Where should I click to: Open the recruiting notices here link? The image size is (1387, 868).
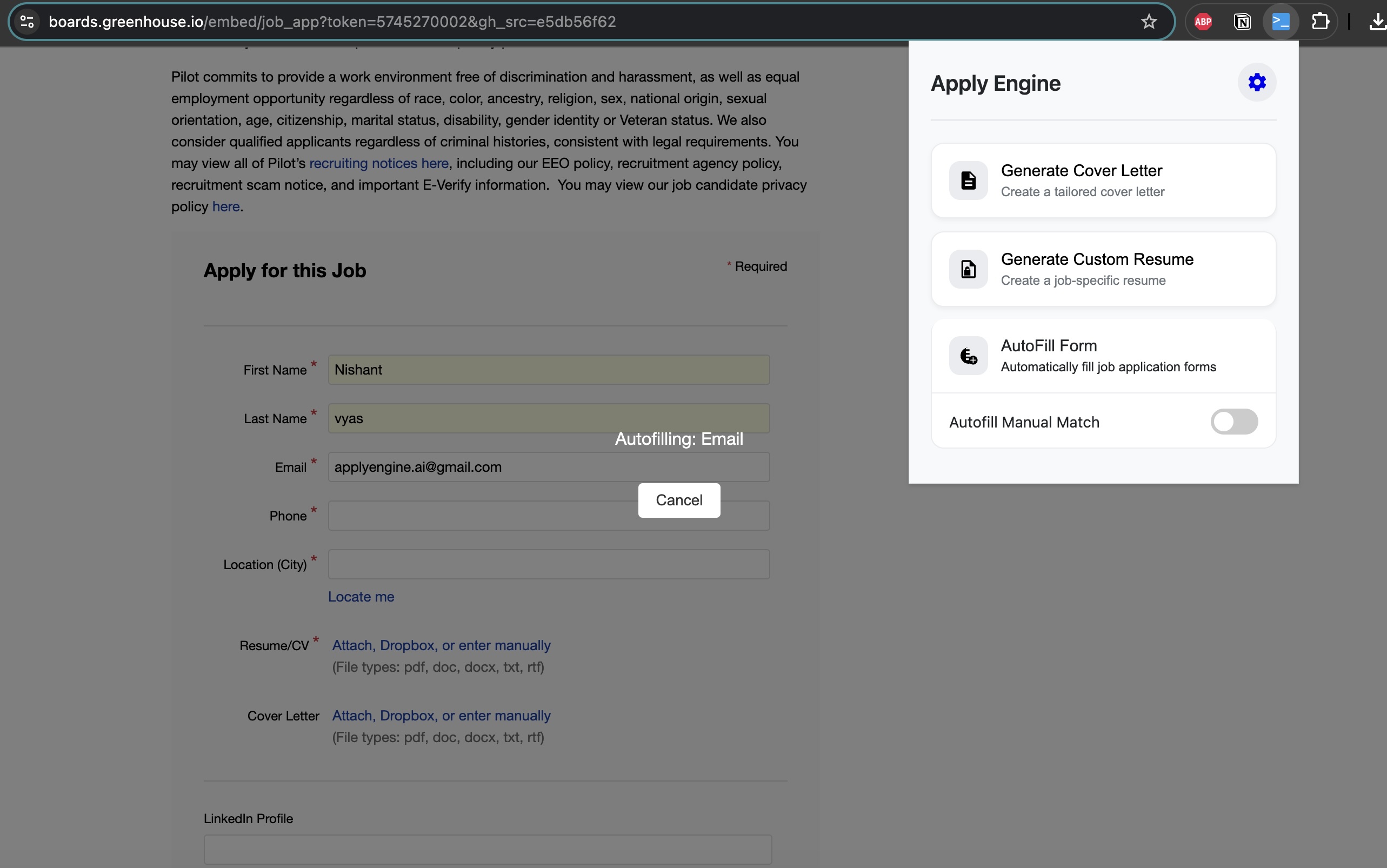pos(379,164)
